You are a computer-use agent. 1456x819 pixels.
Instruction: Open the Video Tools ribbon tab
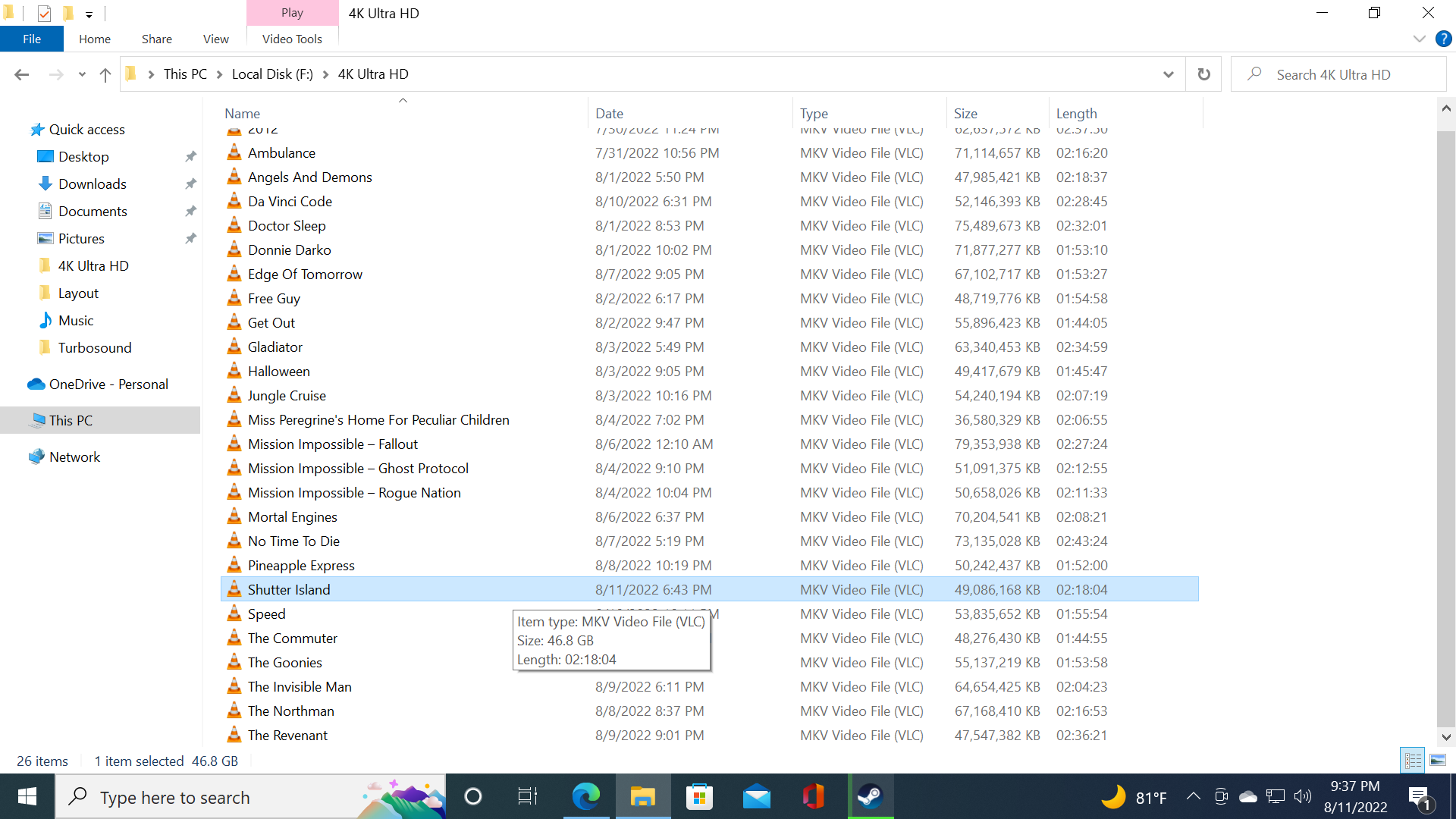coord(292,39)
